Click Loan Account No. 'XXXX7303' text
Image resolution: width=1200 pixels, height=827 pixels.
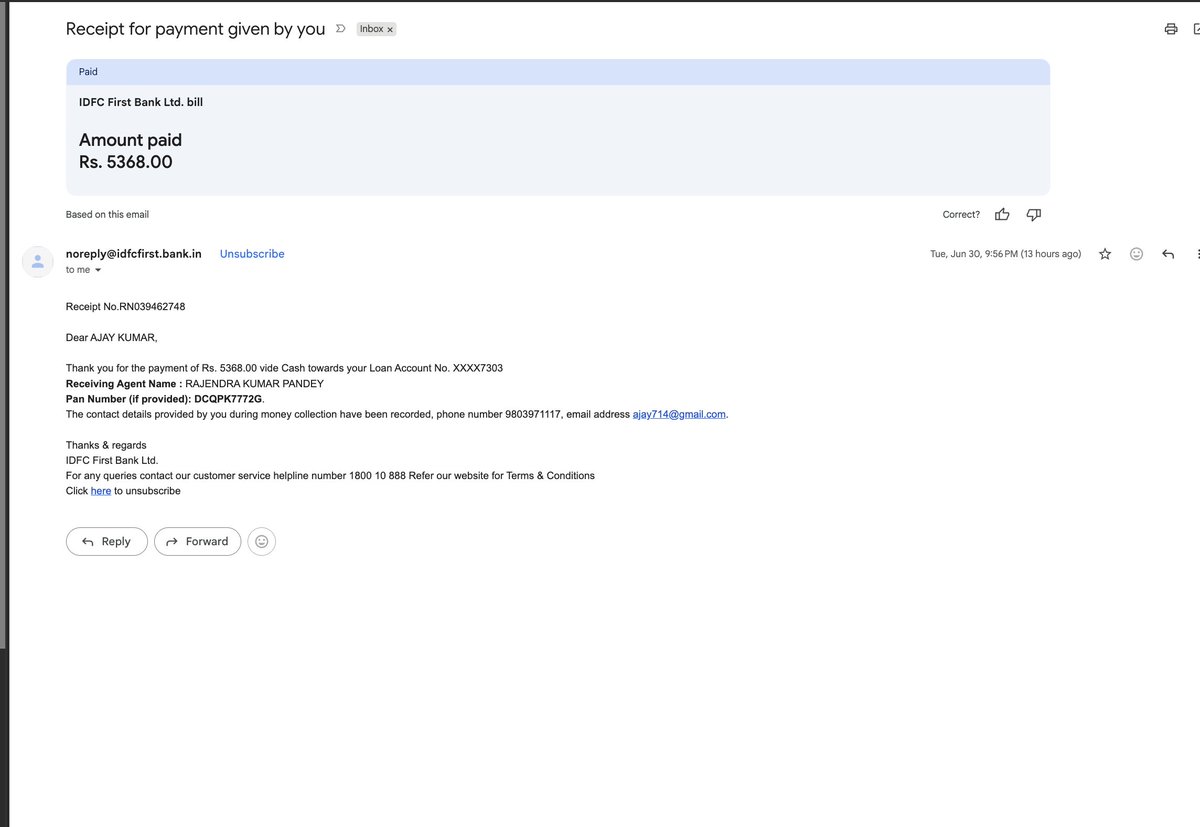tap(478, 368)
